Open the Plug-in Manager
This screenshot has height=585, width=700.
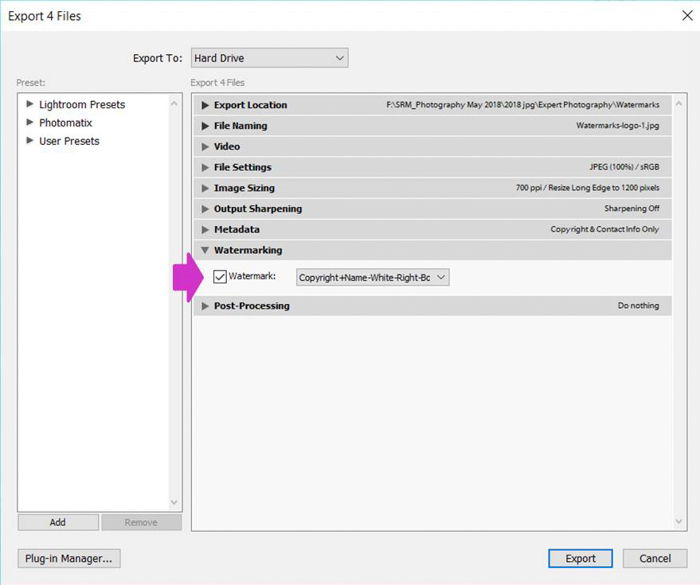pos(69,558)
